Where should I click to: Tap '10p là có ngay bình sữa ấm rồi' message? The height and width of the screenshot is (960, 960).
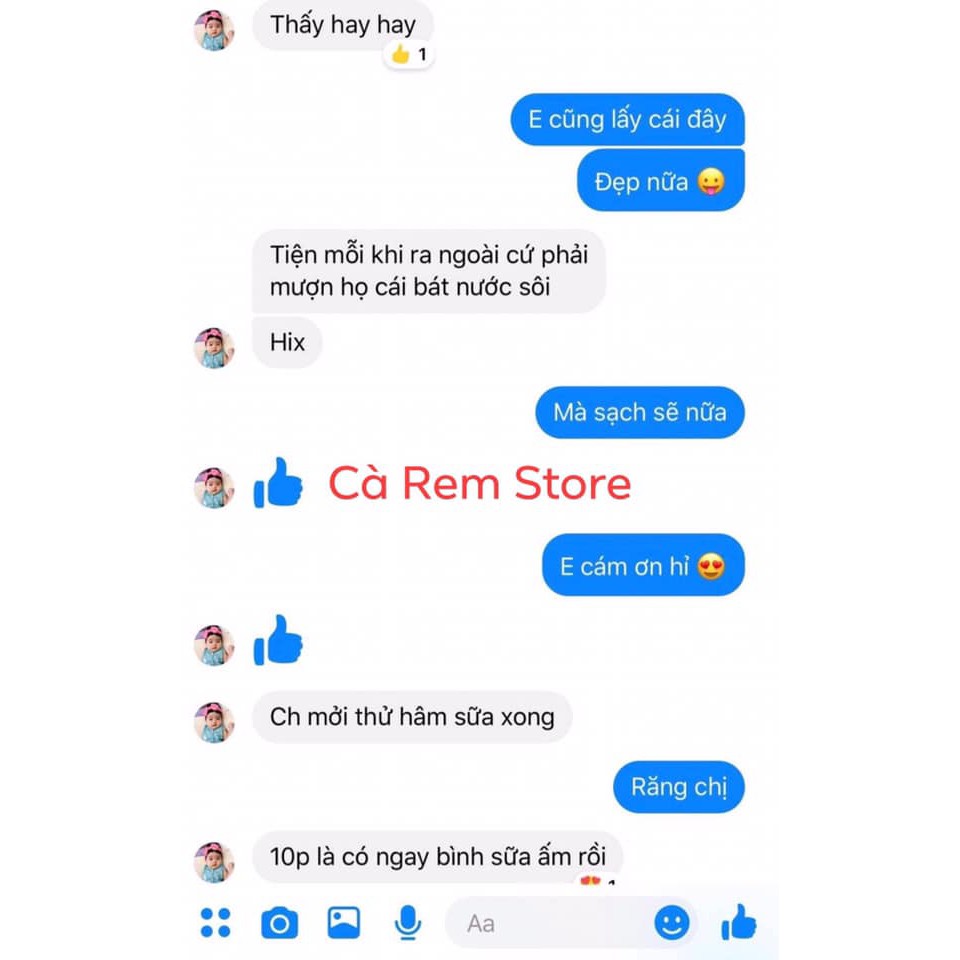pyautogui.click(x=438, y=857)
